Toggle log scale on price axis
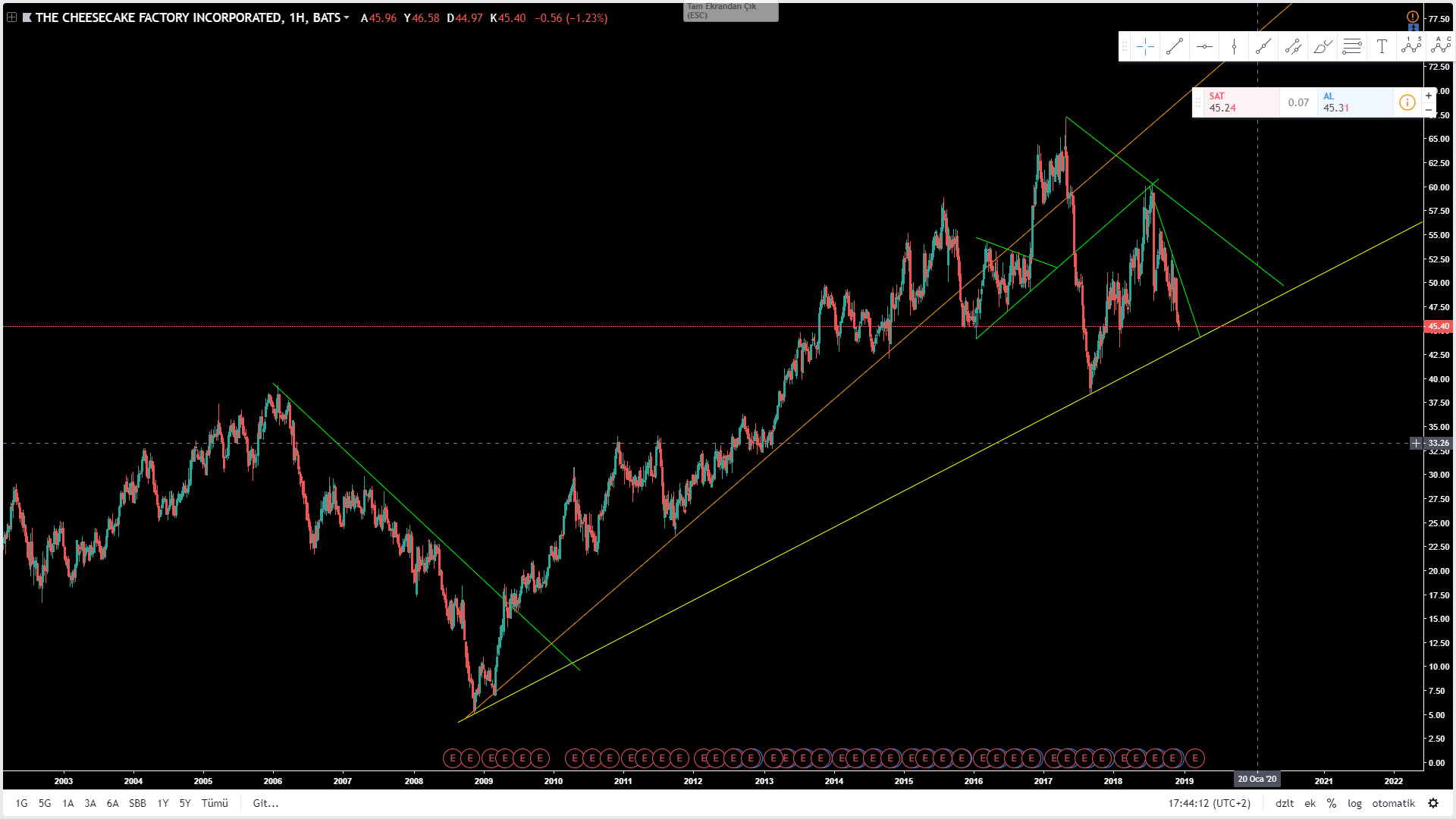 [x=1354, y=803]
